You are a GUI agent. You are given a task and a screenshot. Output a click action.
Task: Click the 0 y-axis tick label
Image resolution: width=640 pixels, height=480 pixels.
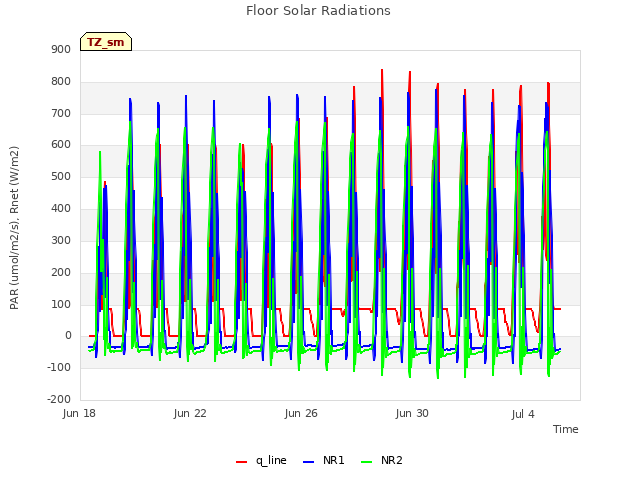68,336
